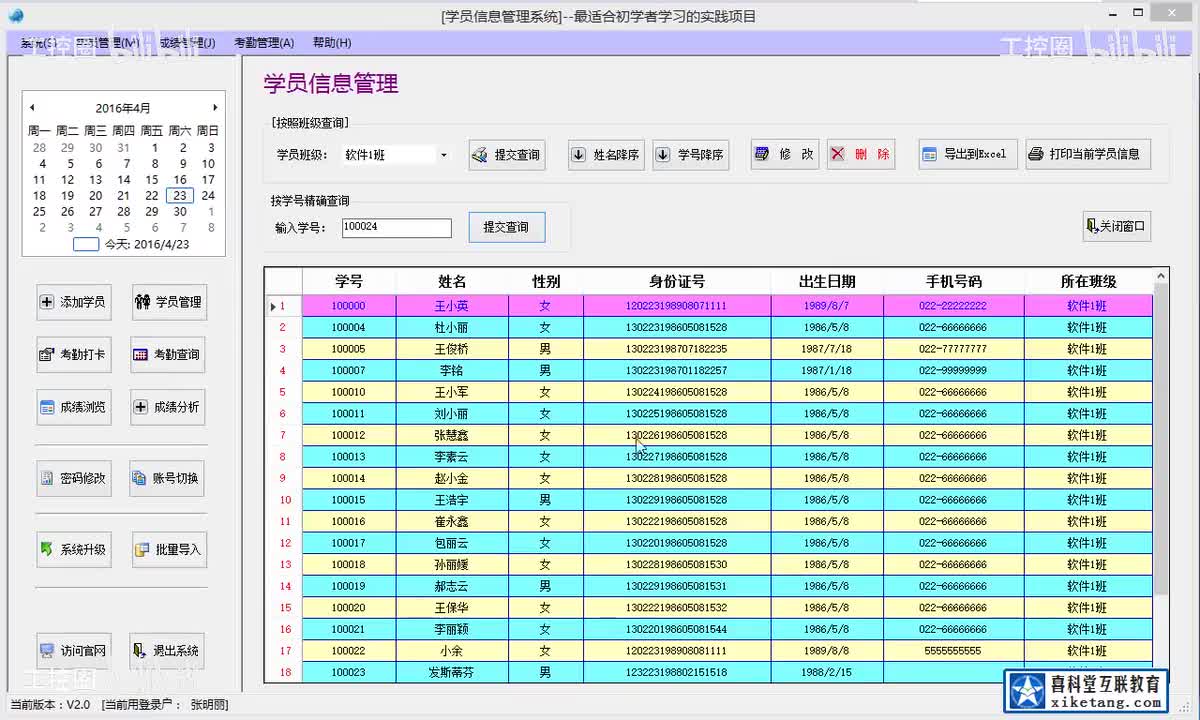This screenshot has width=1200, height=720.
Task: Select the student name cell 王小英
Action: tap(452, 306)
